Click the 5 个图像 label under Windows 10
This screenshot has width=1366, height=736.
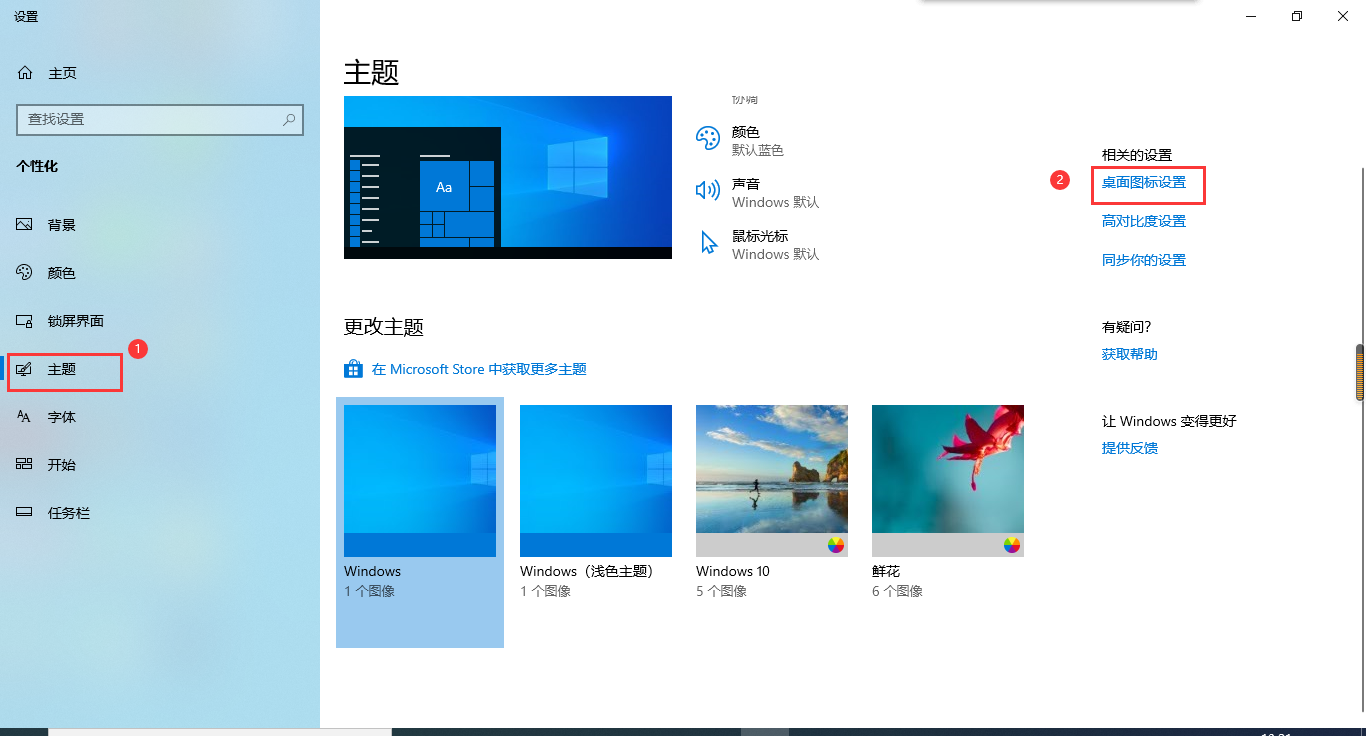(721, 591)
